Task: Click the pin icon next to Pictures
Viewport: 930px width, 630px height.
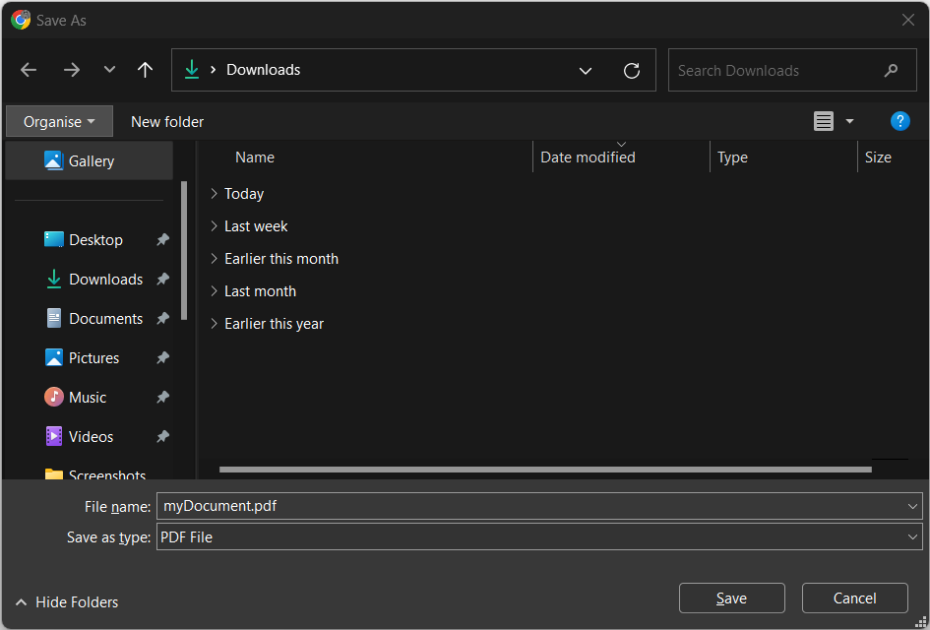Action: [x=163, y=358]
